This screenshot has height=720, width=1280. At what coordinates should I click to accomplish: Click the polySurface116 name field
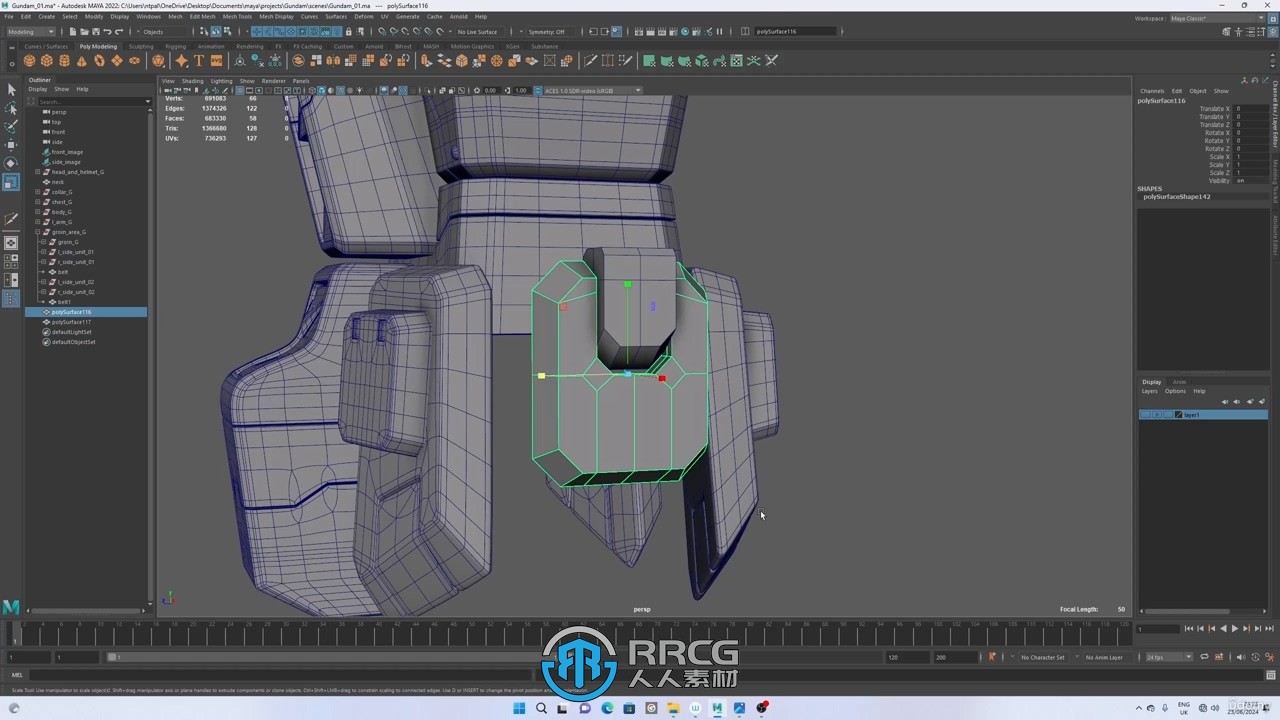[795, 32]
